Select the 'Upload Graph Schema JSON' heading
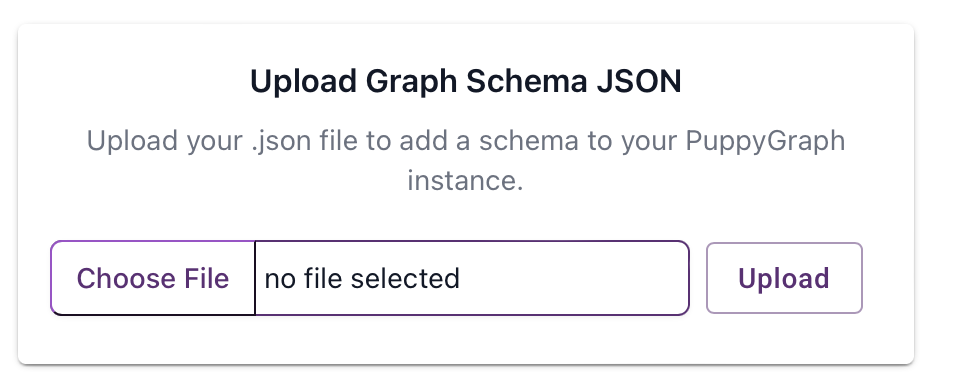 [x=465, y=81]
